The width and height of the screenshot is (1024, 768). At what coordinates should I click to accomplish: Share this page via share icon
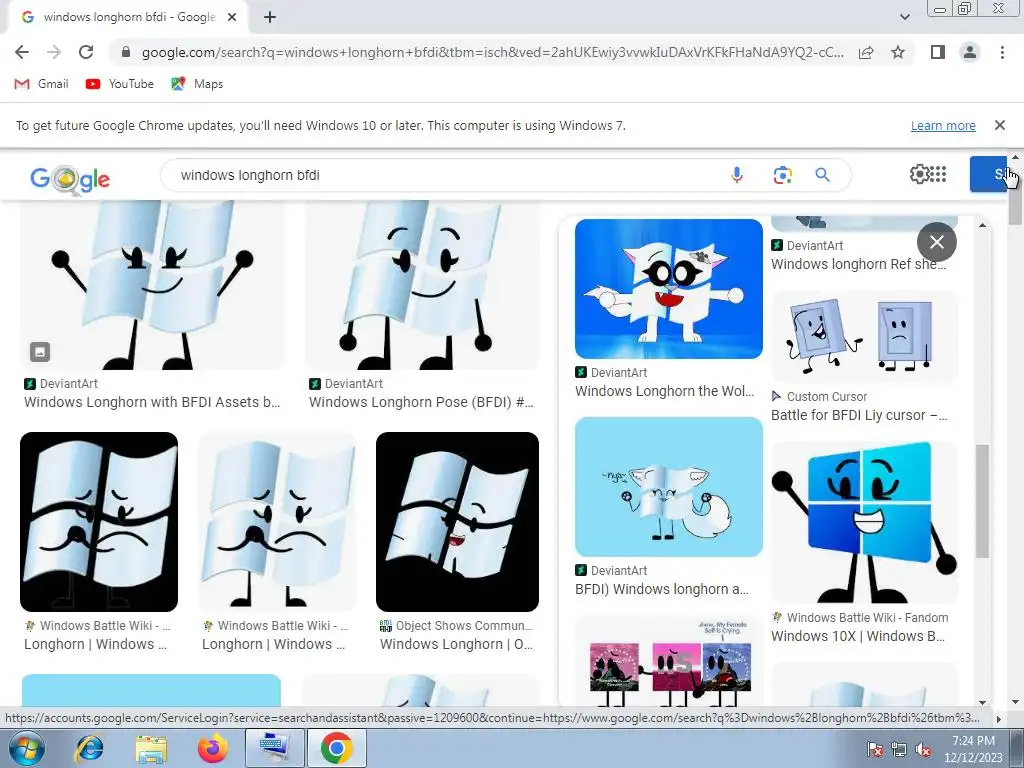866,52
